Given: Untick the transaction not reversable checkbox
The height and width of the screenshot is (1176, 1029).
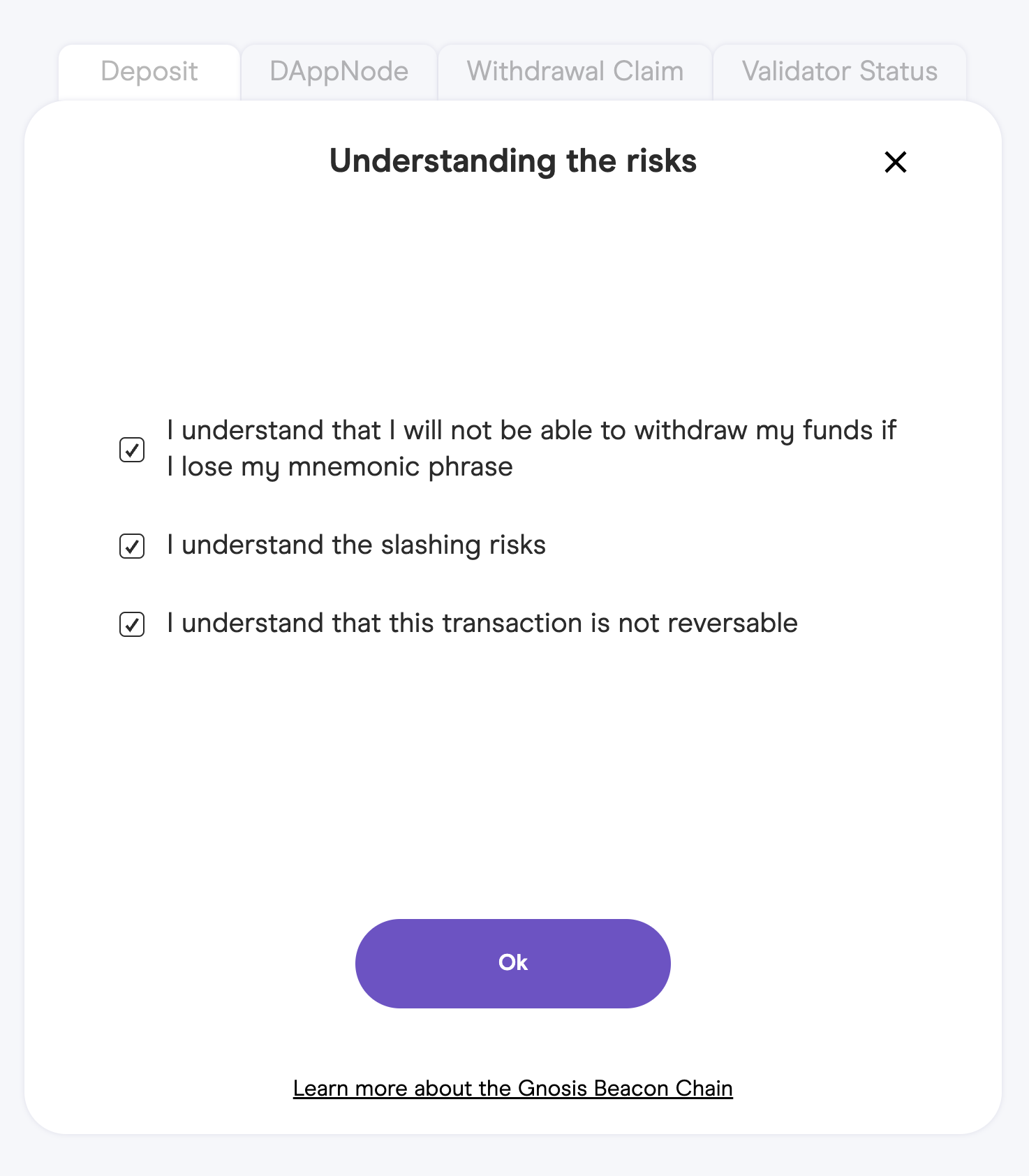Looking at the screenshot, I should (x=132, y=624).
